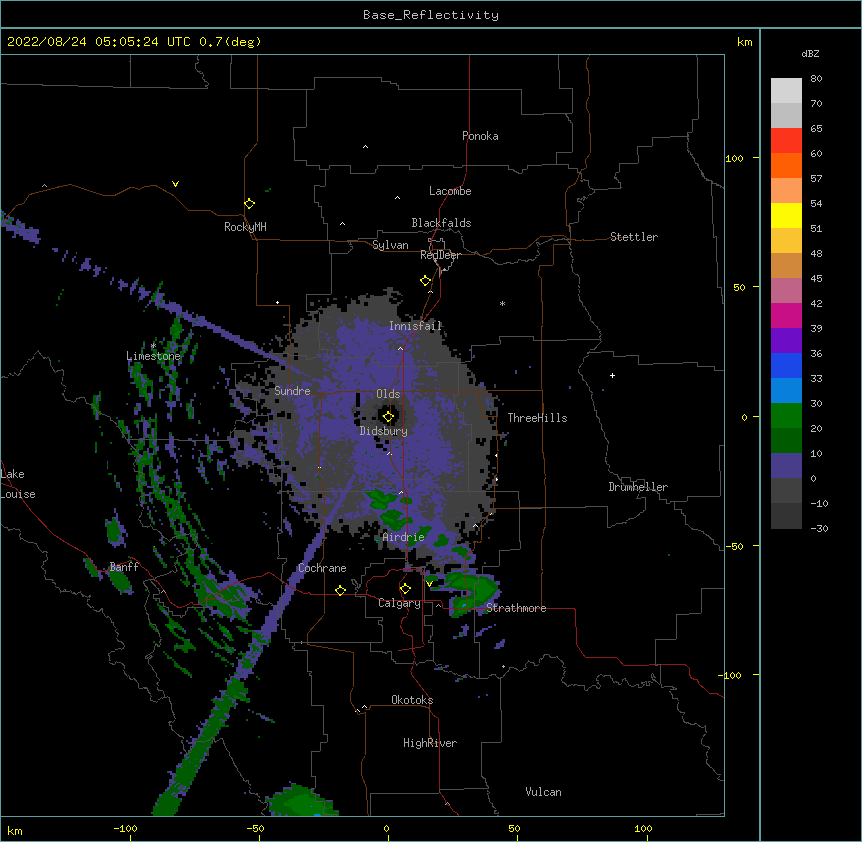Click the magenta 42 dBZ legend swatch
This screenshot has width=862, height=842.
[786, 315]
